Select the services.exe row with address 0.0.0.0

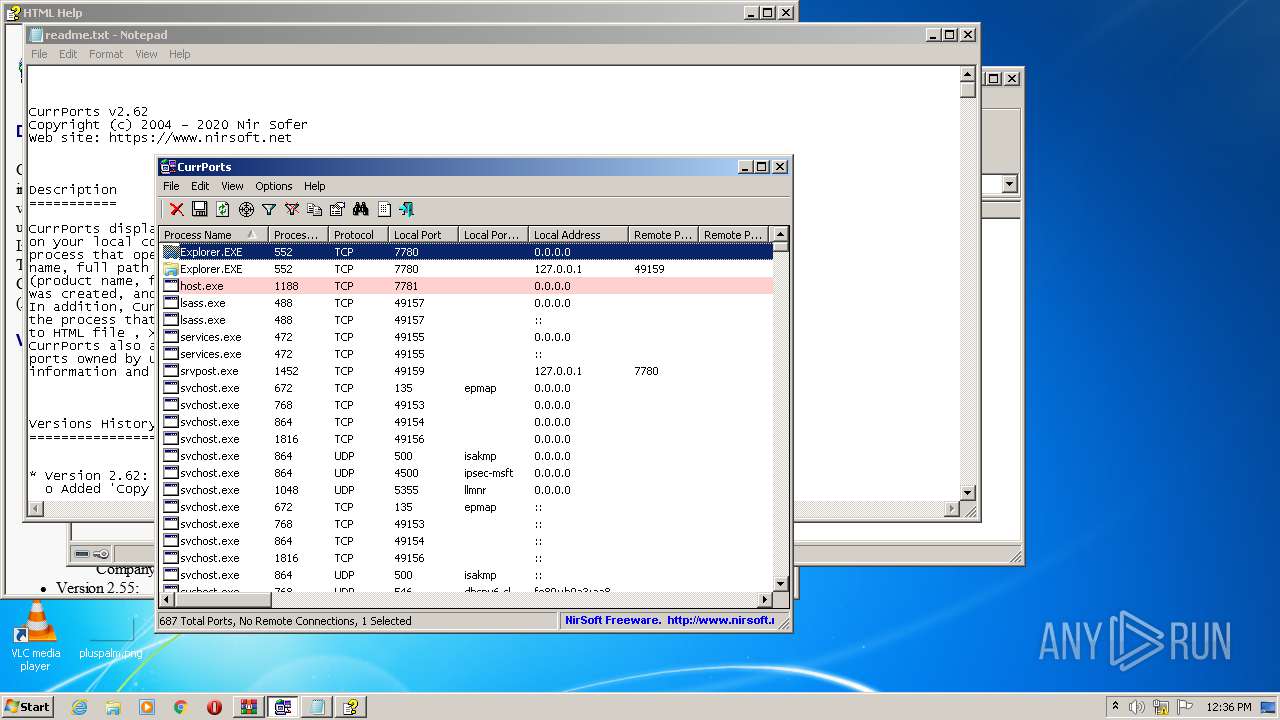point(467,337)
